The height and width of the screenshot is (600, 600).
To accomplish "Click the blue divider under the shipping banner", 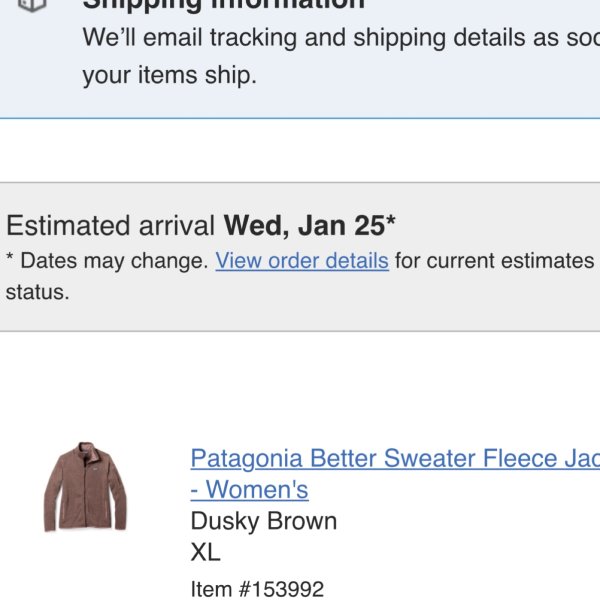I will pyautogui.click(x=300, y=118).
